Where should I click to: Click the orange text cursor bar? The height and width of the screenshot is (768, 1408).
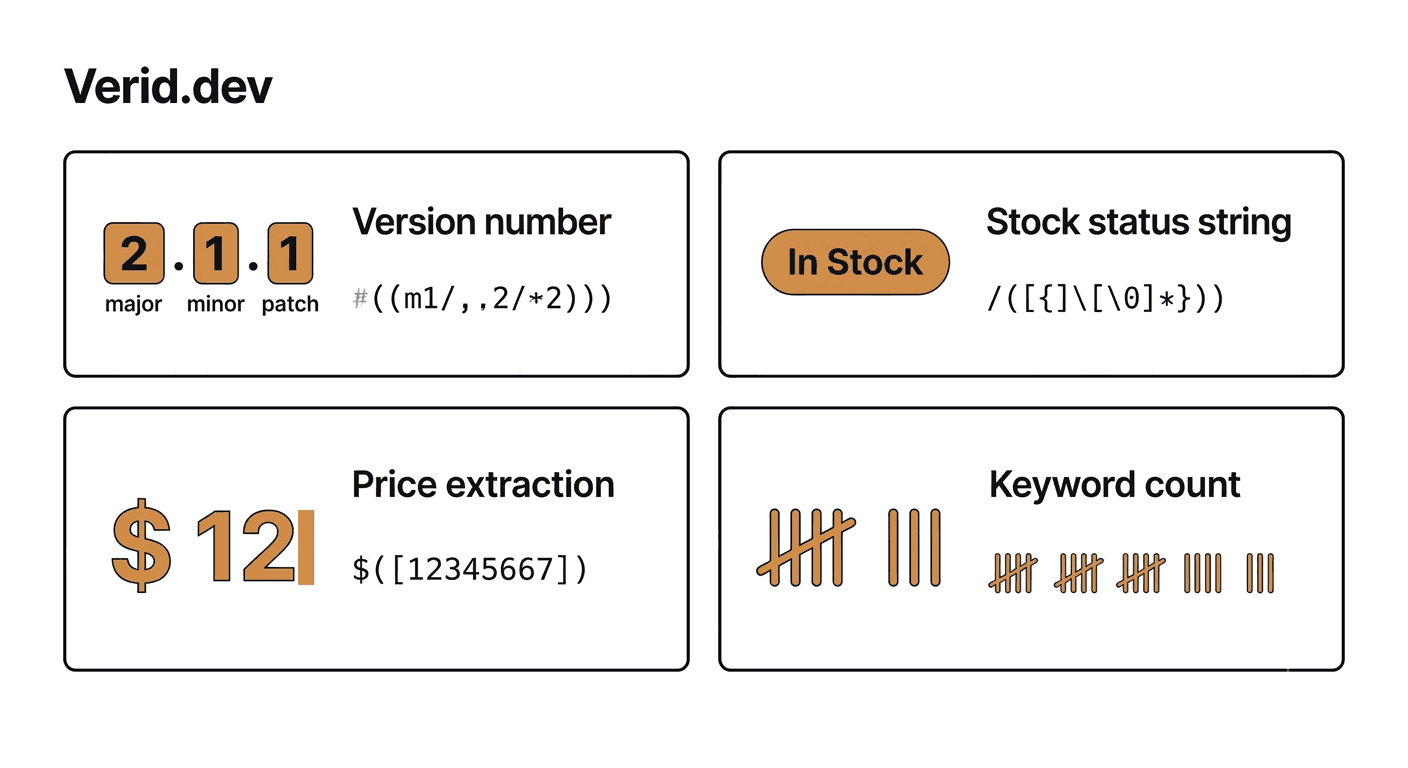pyautogui.click(x=306, y=546)
